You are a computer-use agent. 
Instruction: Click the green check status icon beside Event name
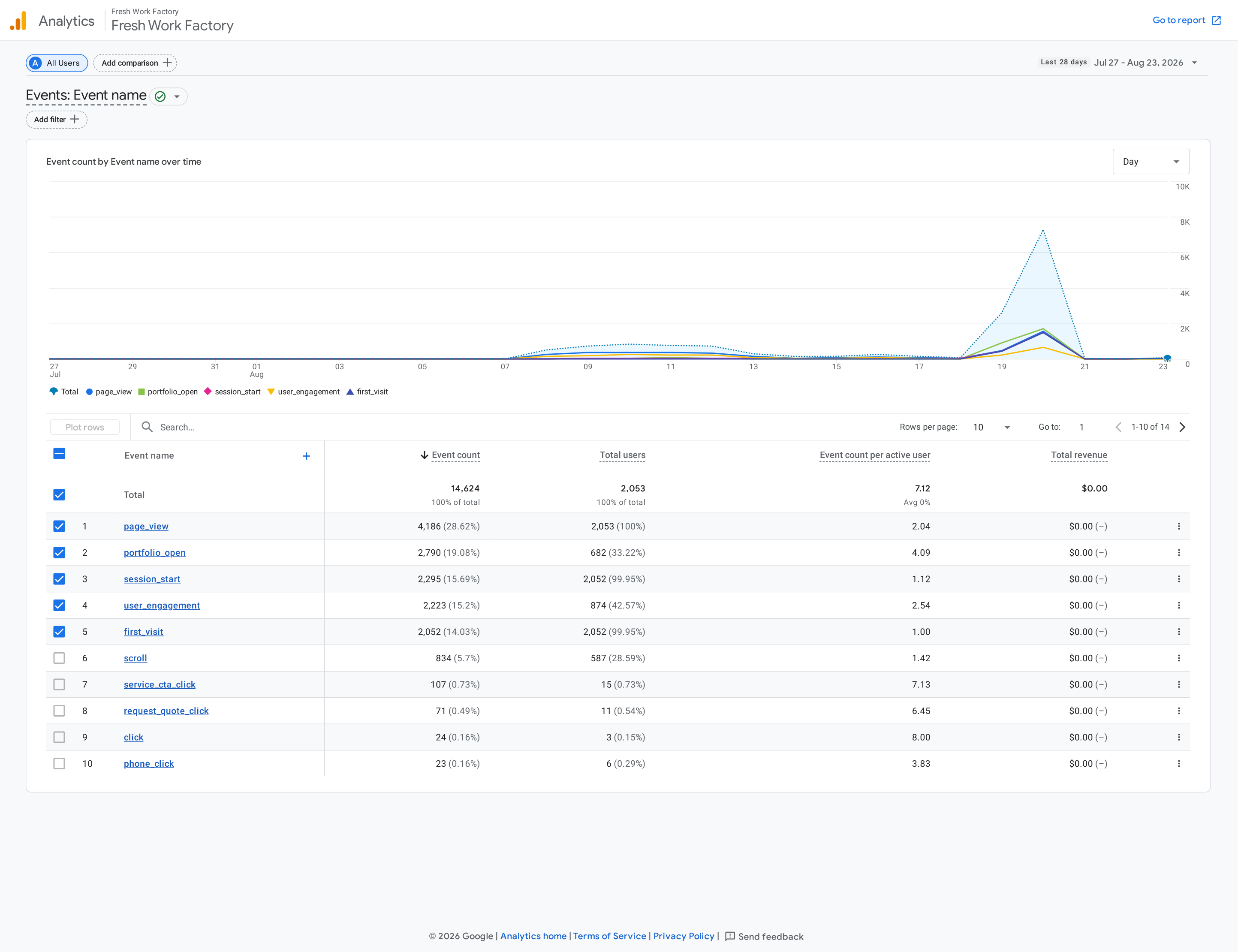coord(160,96)
